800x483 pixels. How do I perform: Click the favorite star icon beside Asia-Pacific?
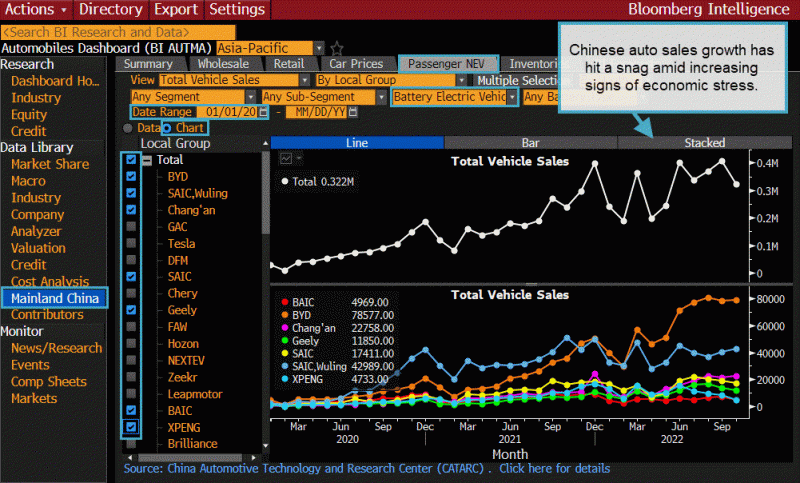click(337, 48)
